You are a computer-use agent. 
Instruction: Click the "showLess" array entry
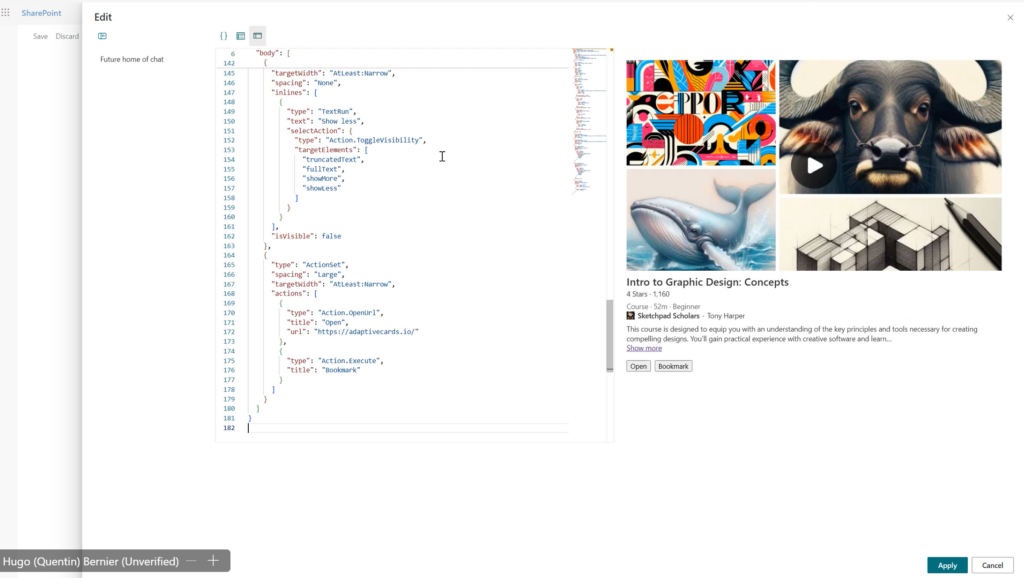[x=322, y=188]
